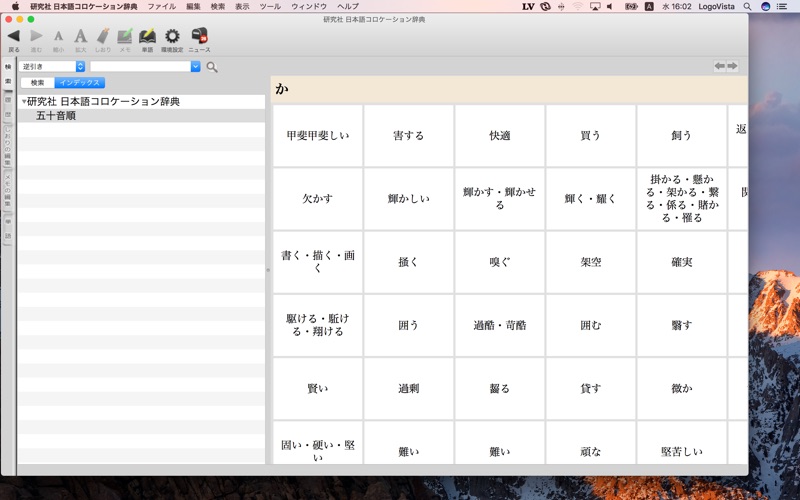
Task: Click the 拡大 enlarge text icon
Action: point(81,37)
